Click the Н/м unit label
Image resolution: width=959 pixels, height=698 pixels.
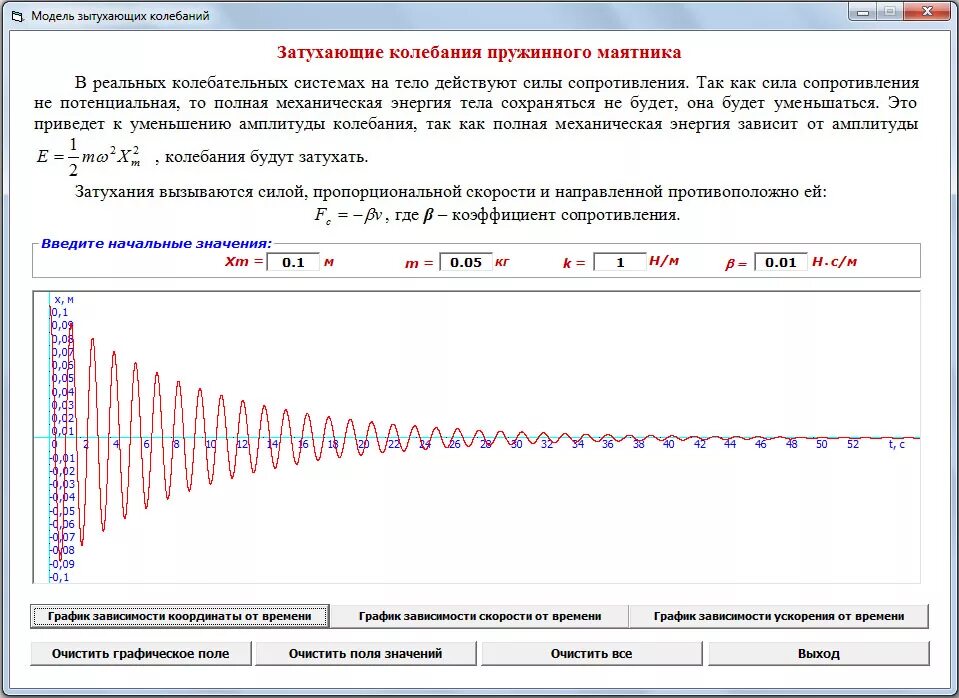(664, 261)
